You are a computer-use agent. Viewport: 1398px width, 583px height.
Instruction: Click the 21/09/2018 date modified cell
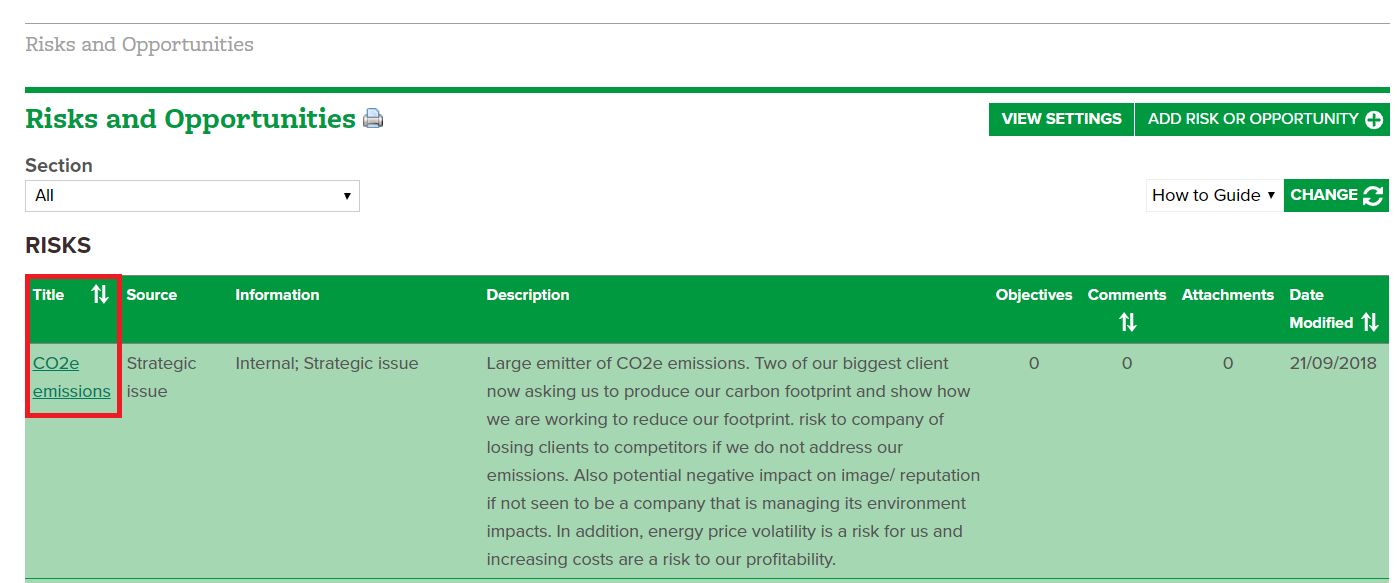(1333, 363)
